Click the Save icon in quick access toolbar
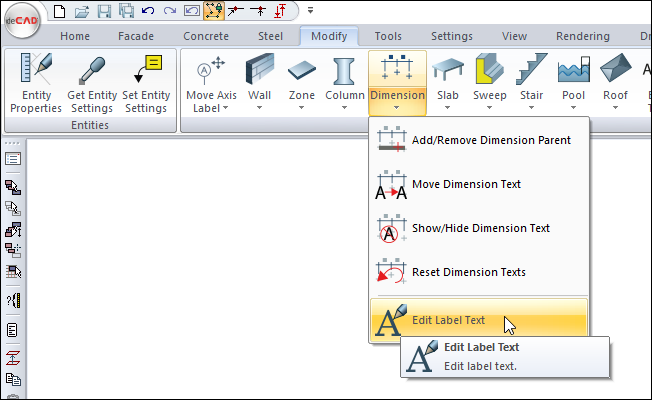652x400 pixels. (105, 12)
